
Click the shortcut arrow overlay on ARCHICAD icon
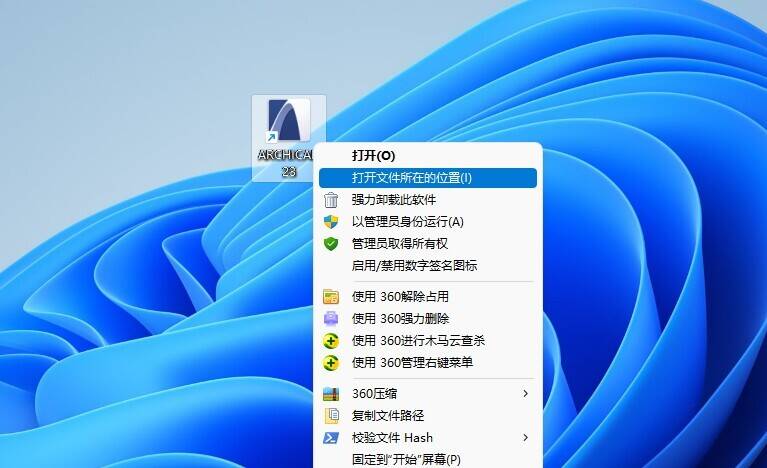[270, 138]
